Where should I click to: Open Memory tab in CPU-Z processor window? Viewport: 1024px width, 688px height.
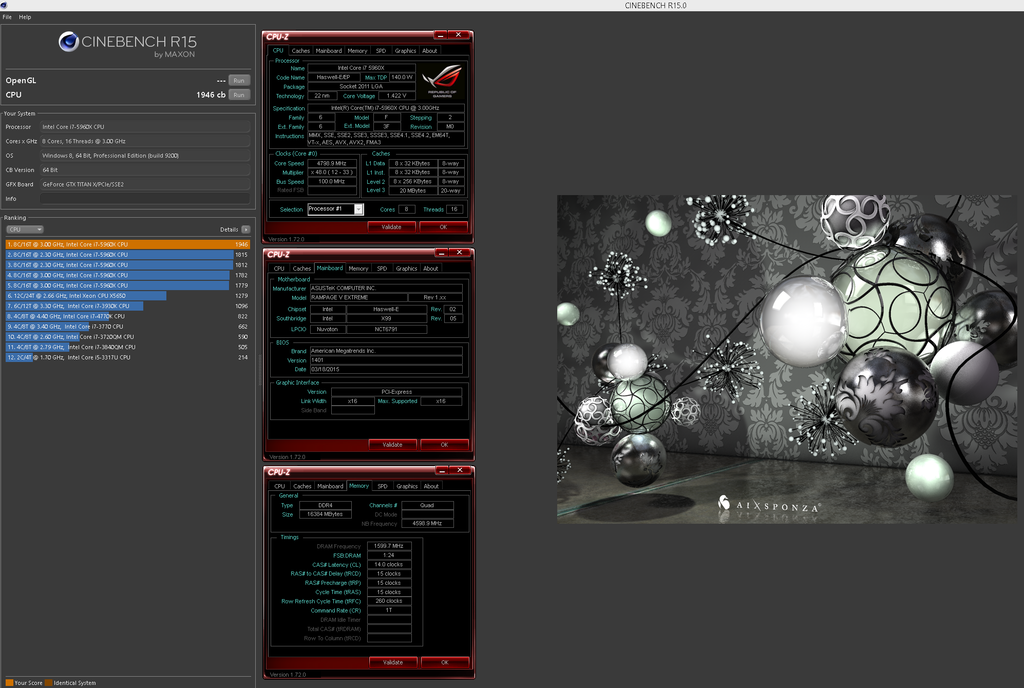[357, 50]
